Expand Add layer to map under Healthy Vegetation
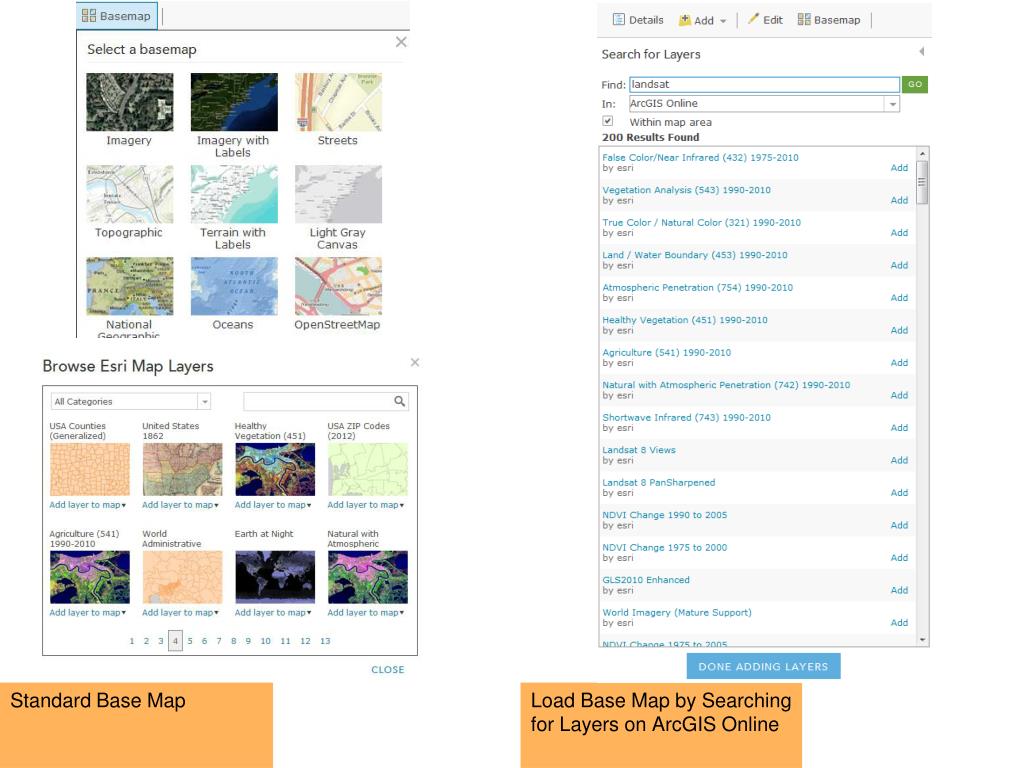The image size is (1024, 768). click(x=273, y=505)
